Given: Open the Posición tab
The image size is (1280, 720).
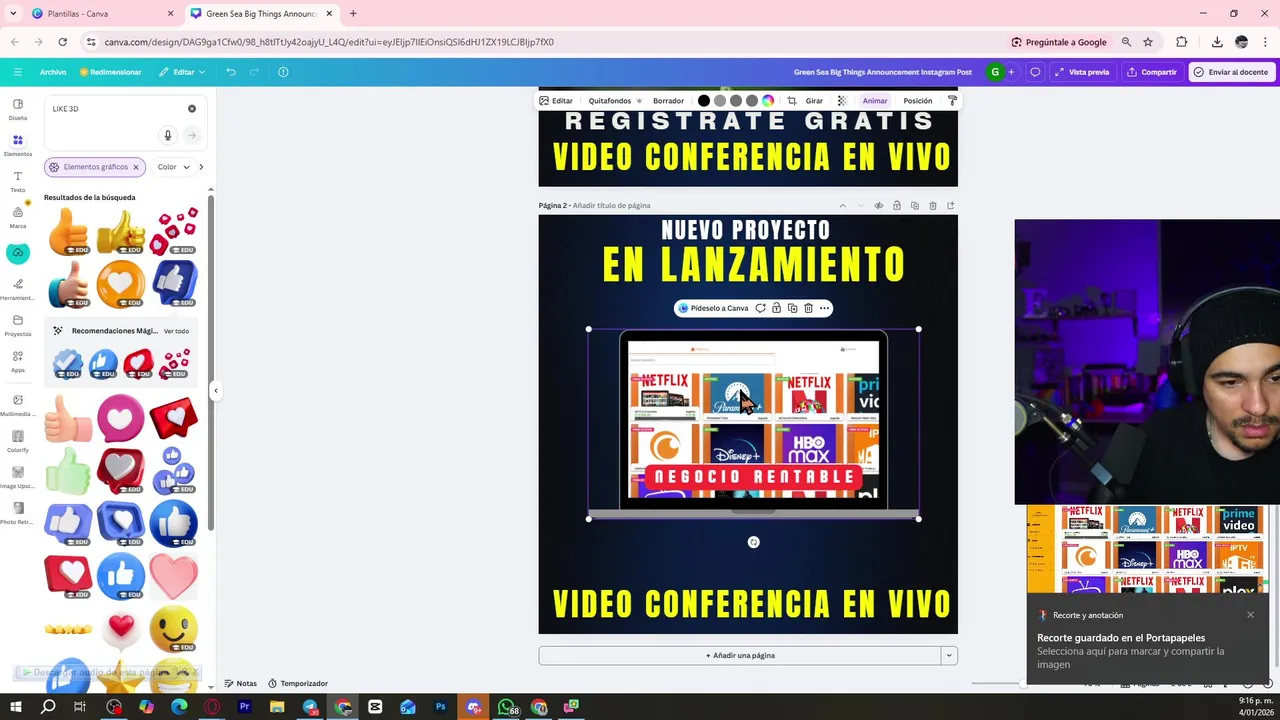Looking at the screenshot, I should (918, 101).
